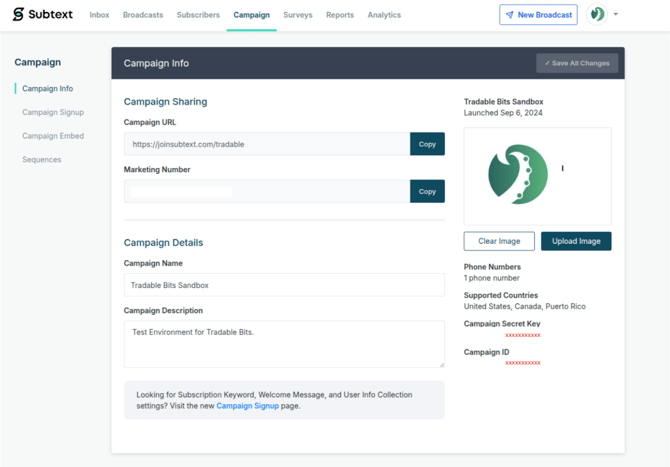The height and width of the screenshot is (467, 670).
Task: Click the Upload Image button
Action: [576, 241]
